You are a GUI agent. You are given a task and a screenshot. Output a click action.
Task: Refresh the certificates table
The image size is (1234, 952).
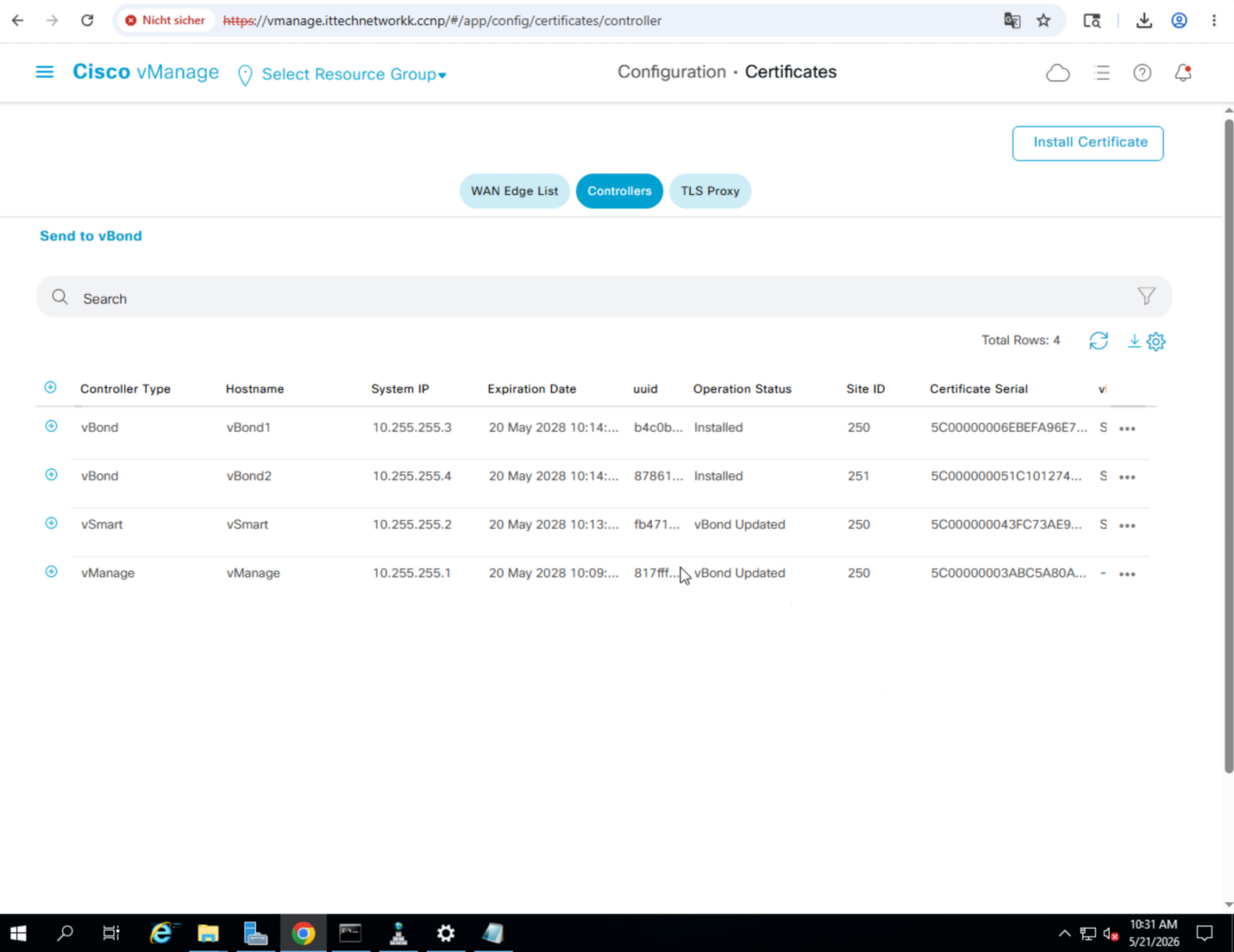click(1099, 341)
